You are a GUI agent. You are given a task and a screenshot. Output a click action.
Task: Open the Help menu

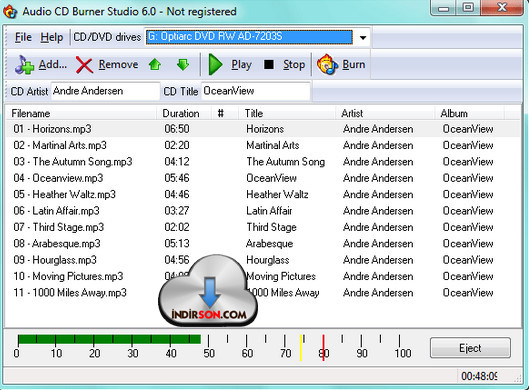pos(52,37)
